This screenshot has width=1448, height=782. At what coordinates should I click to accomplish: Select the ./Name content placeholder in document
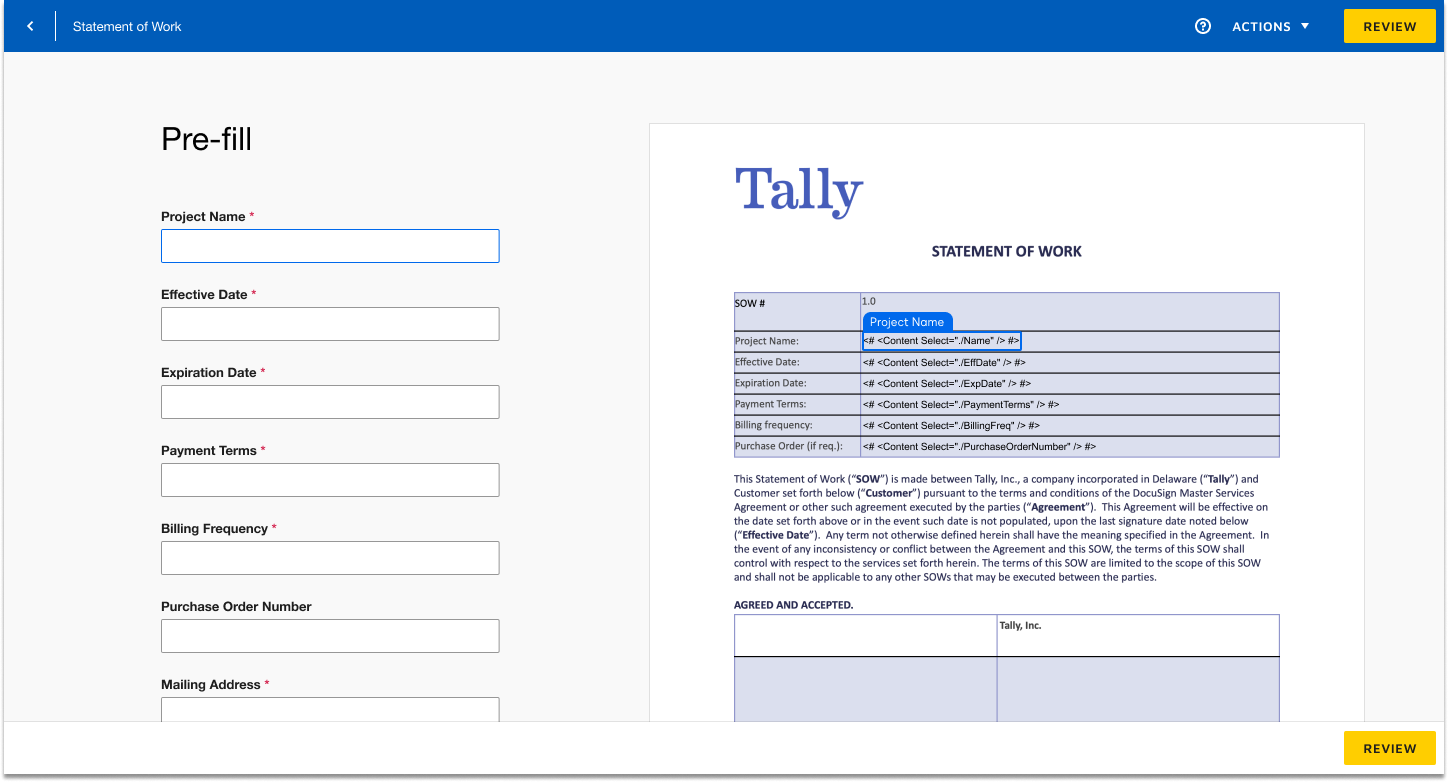click(x=941, y=341)
